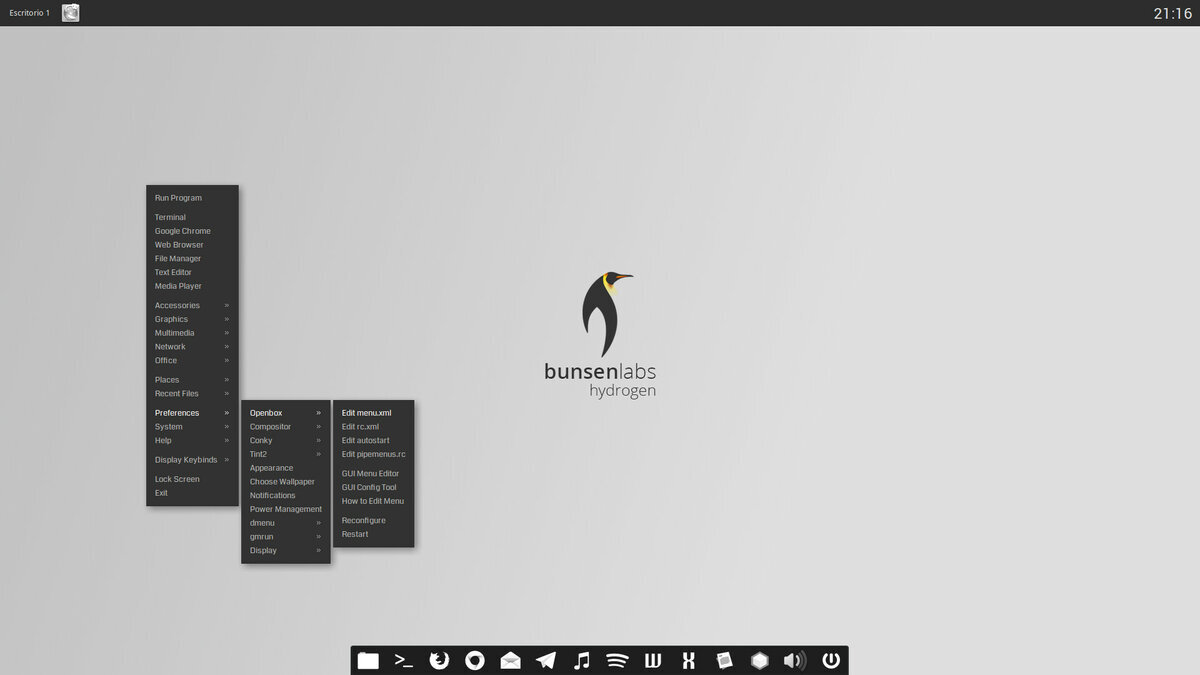Launch the music player from the dock
The width and height of the screenshot is (1200, 675).
point(581,660)
